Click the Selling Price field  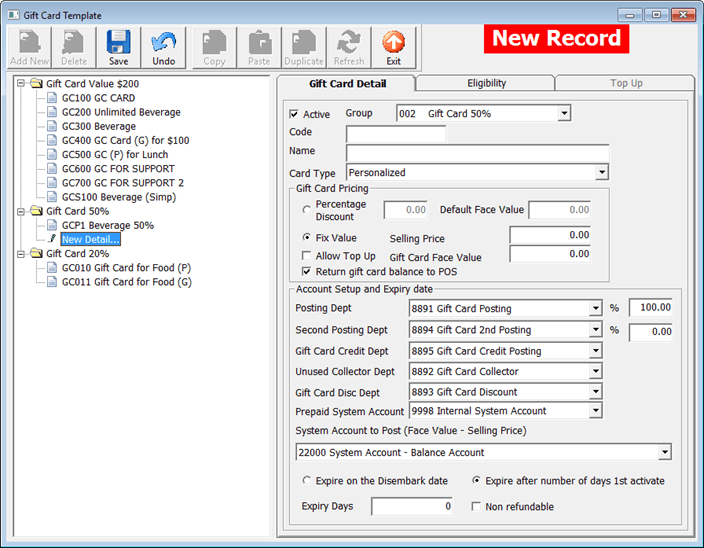click(550, 235)
